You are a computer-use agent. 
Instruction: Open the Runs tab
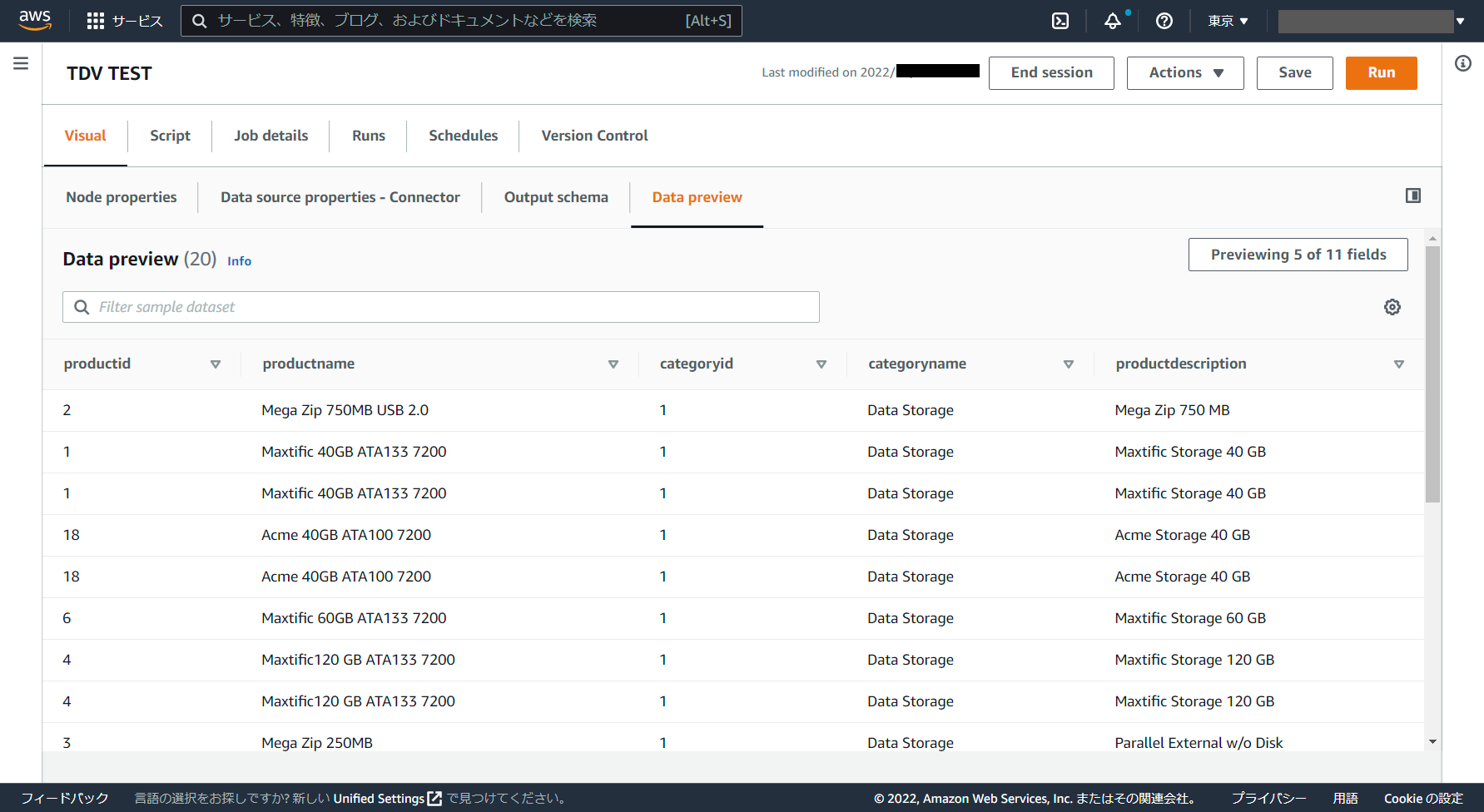[369, 136]
